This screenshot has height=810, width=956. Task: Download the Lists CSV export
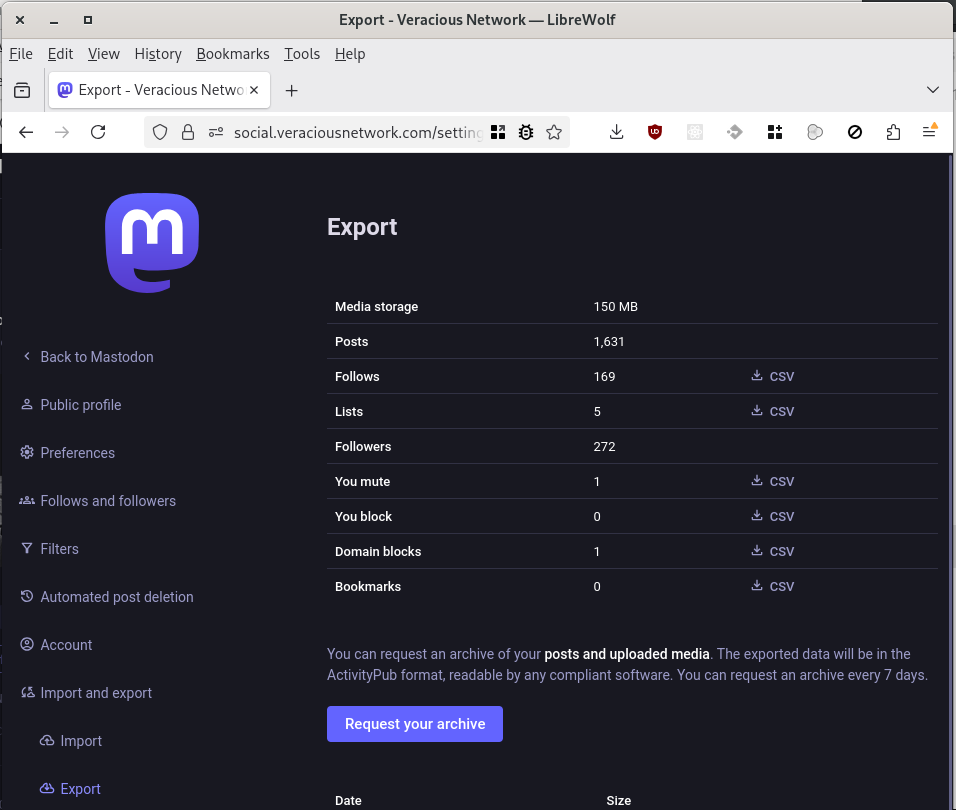point(772,412)
